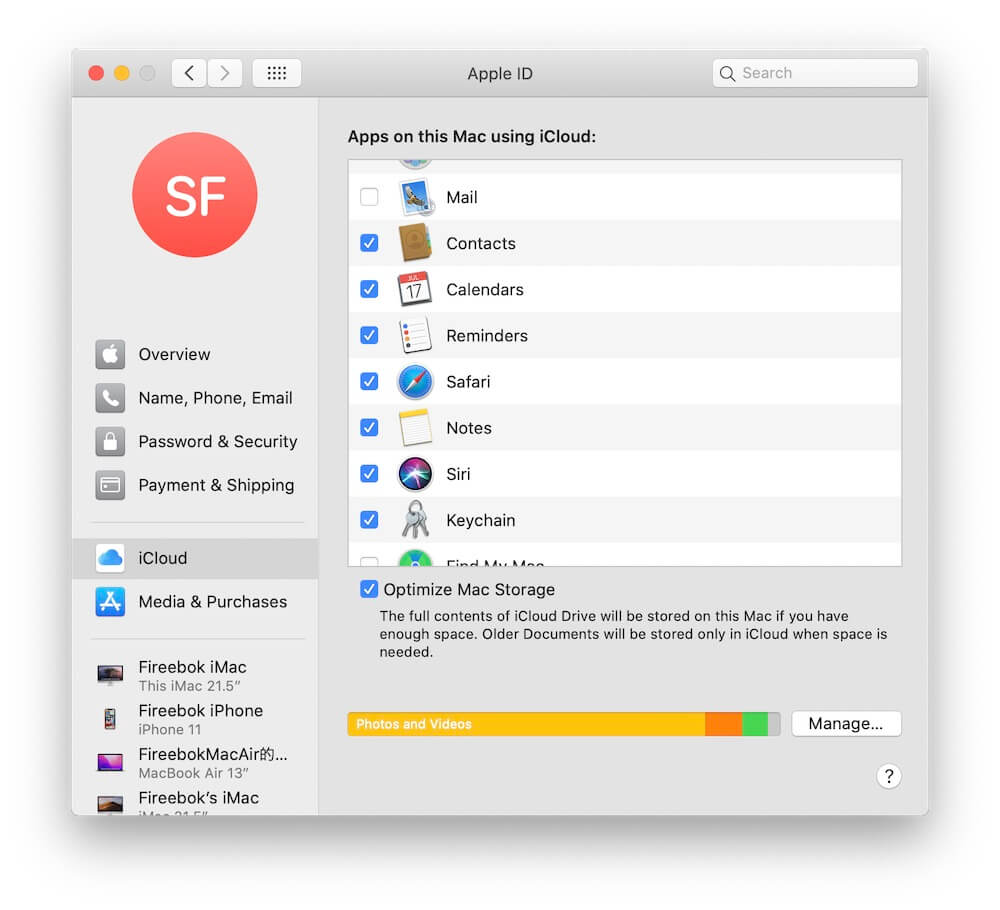Click the Manage... storage button
The height and width of the screenshot is (910, 1000).
(x=846, y=724)
